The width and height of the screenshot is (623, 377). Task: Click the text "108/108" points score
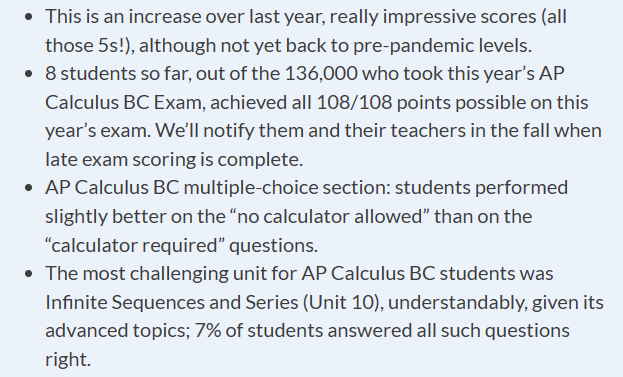click(354, 102)
